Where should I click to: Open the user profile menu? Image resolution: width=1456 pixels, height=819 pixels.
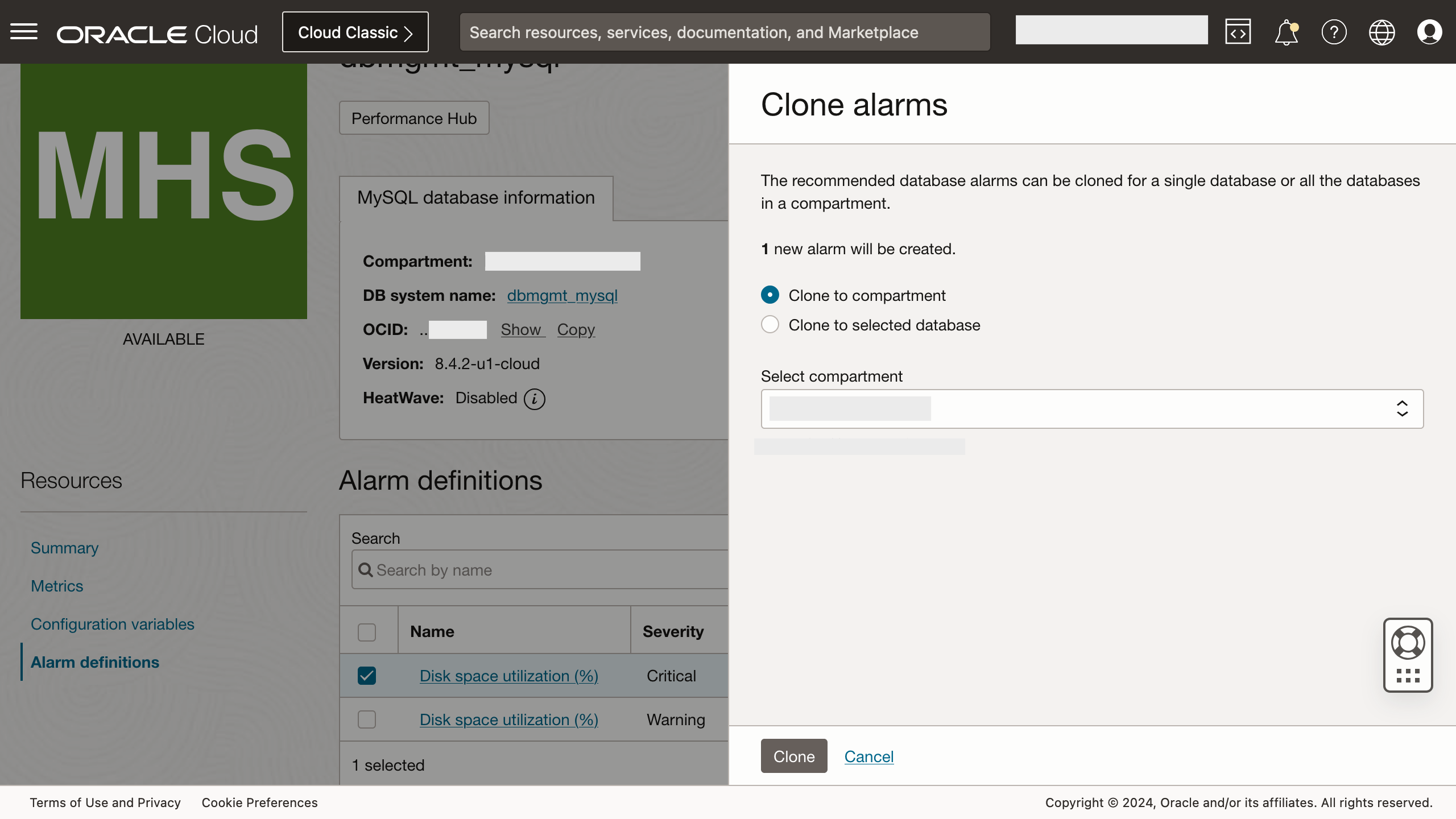pos(1430,32)
